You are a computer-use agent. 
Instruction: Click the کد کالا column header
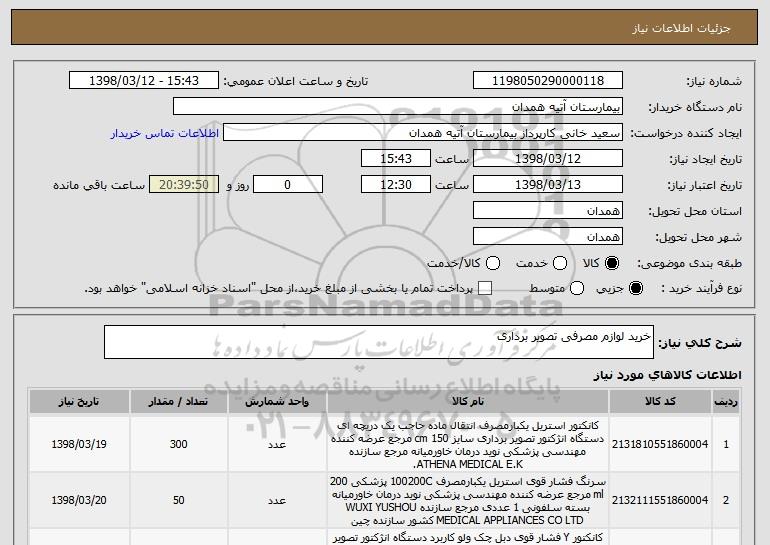pyautogui.click(x=660, y=402)
